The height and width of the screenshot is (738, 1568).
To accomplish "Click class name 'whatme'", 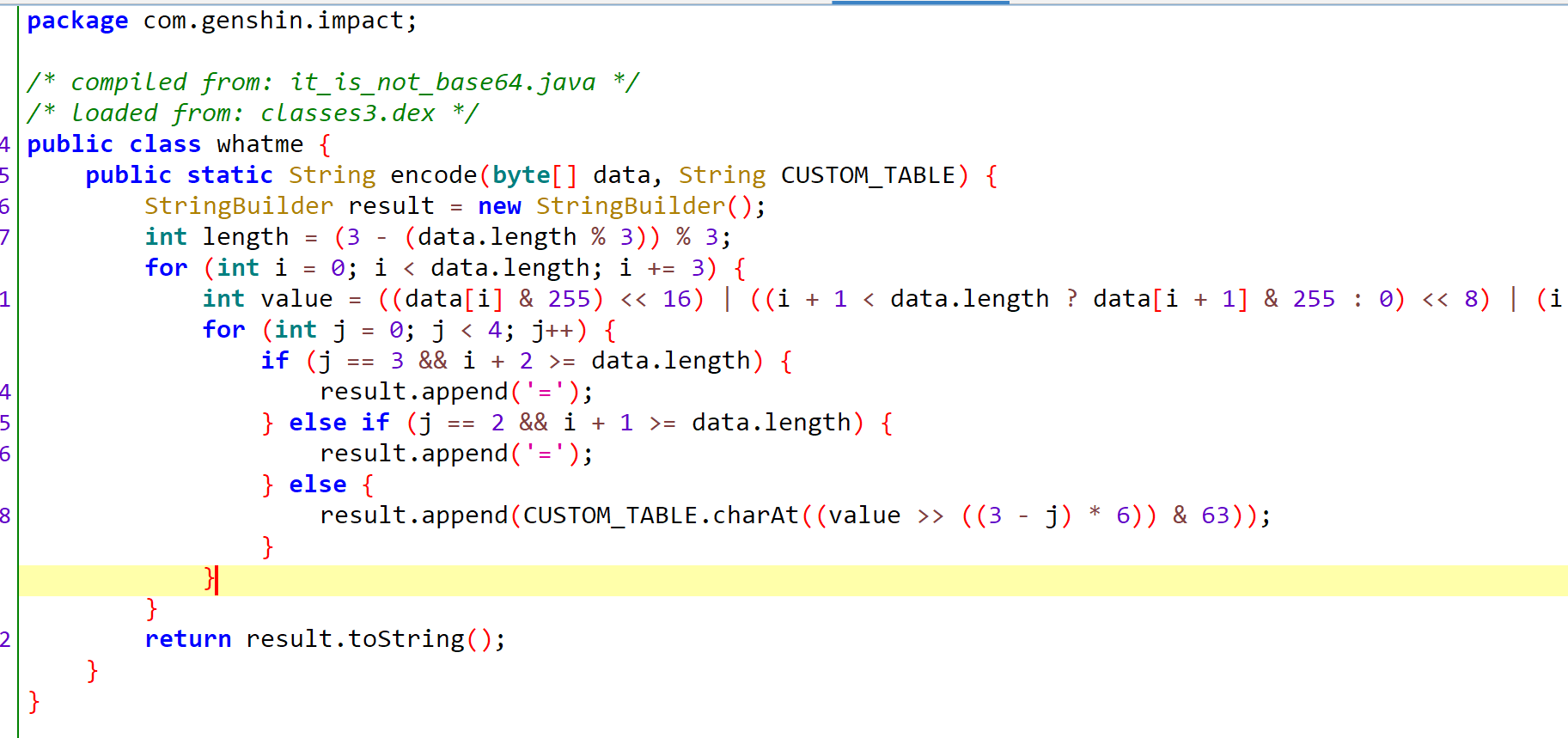I will (x=259, y=144).
